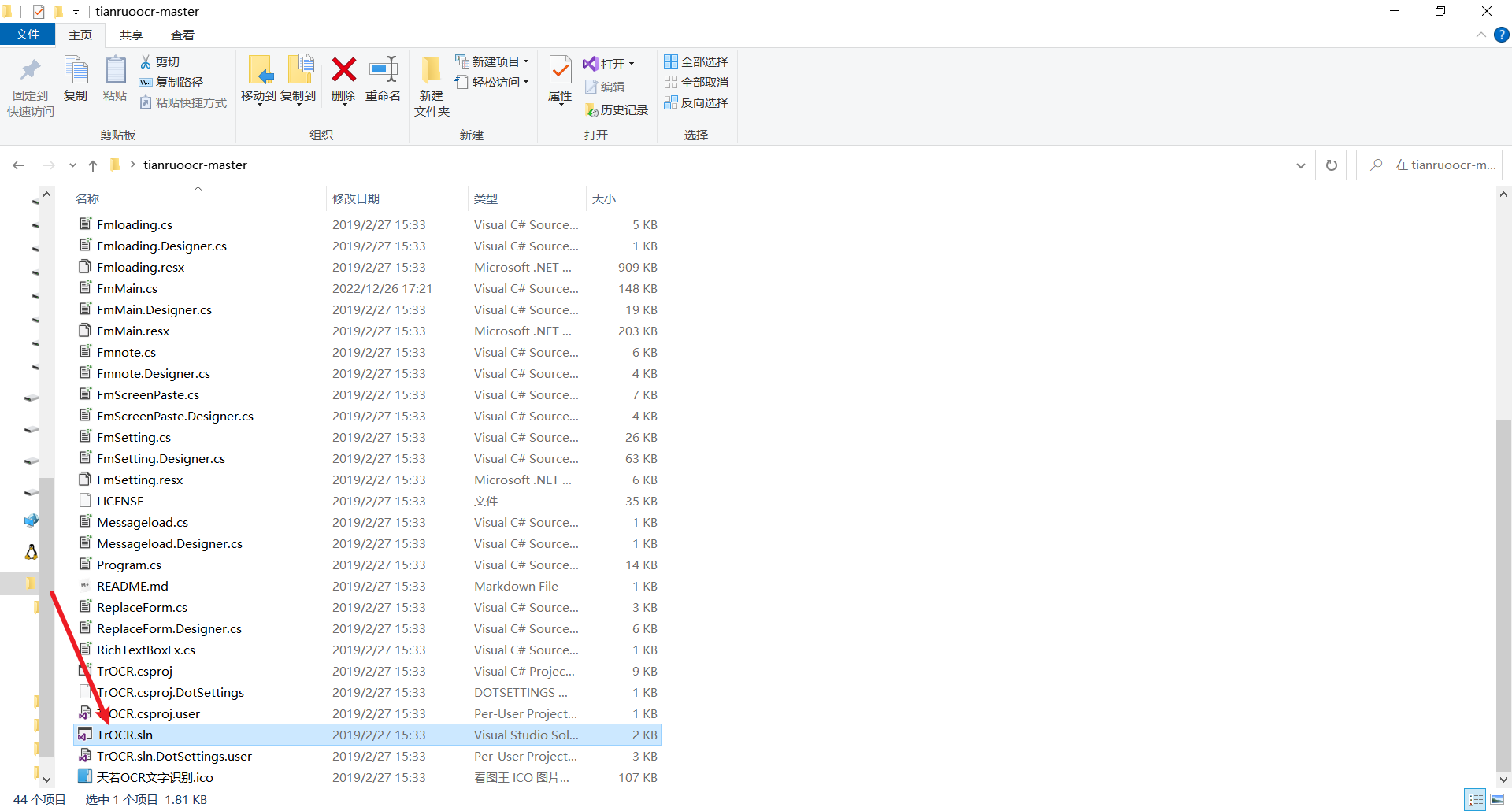Open the Copy to dropdown arrow
The height and width of the screenshot is (811, 1512).
click(x=299, y=103)
